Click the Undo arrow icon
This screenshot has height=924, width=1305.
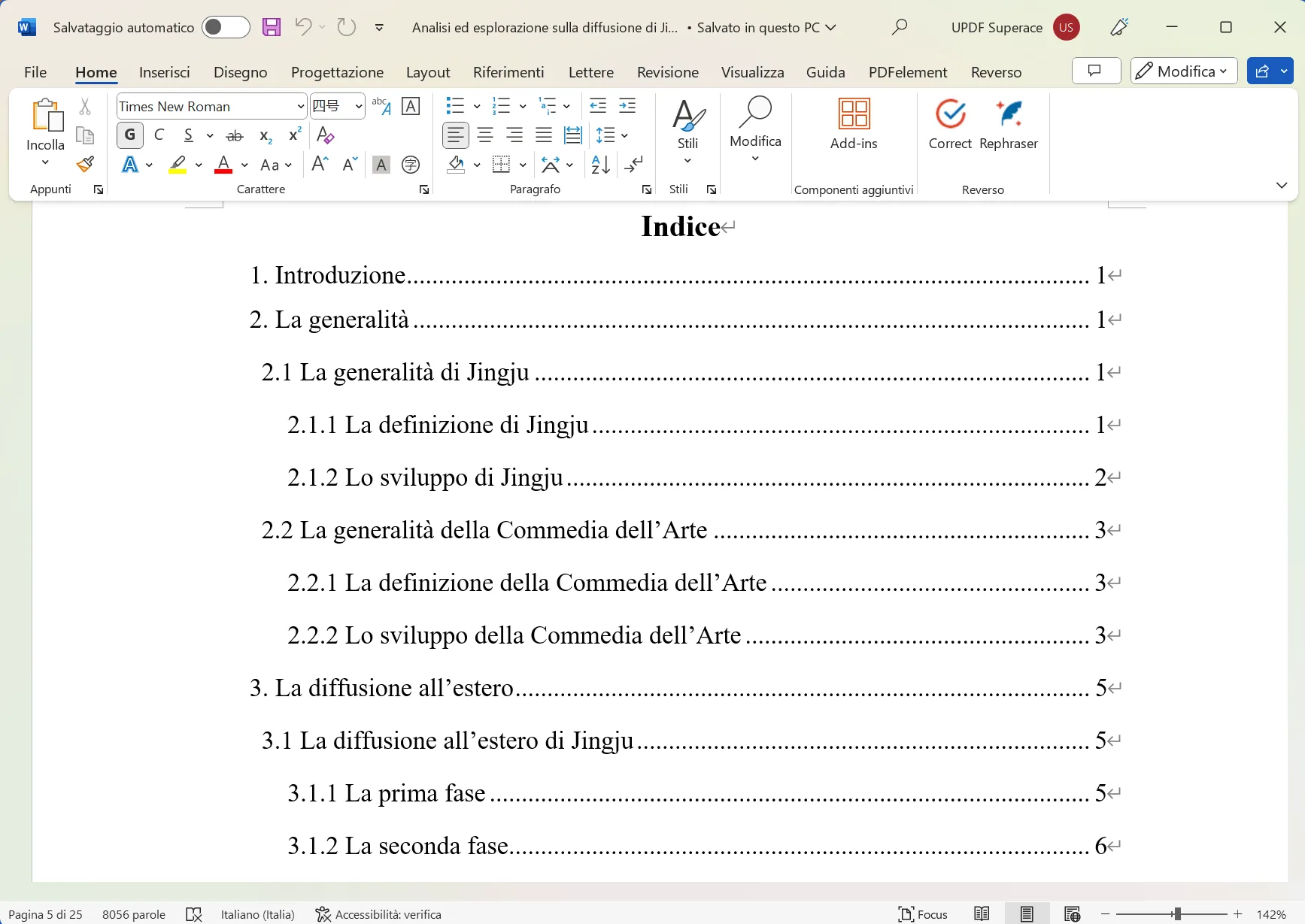coord(303,28)
